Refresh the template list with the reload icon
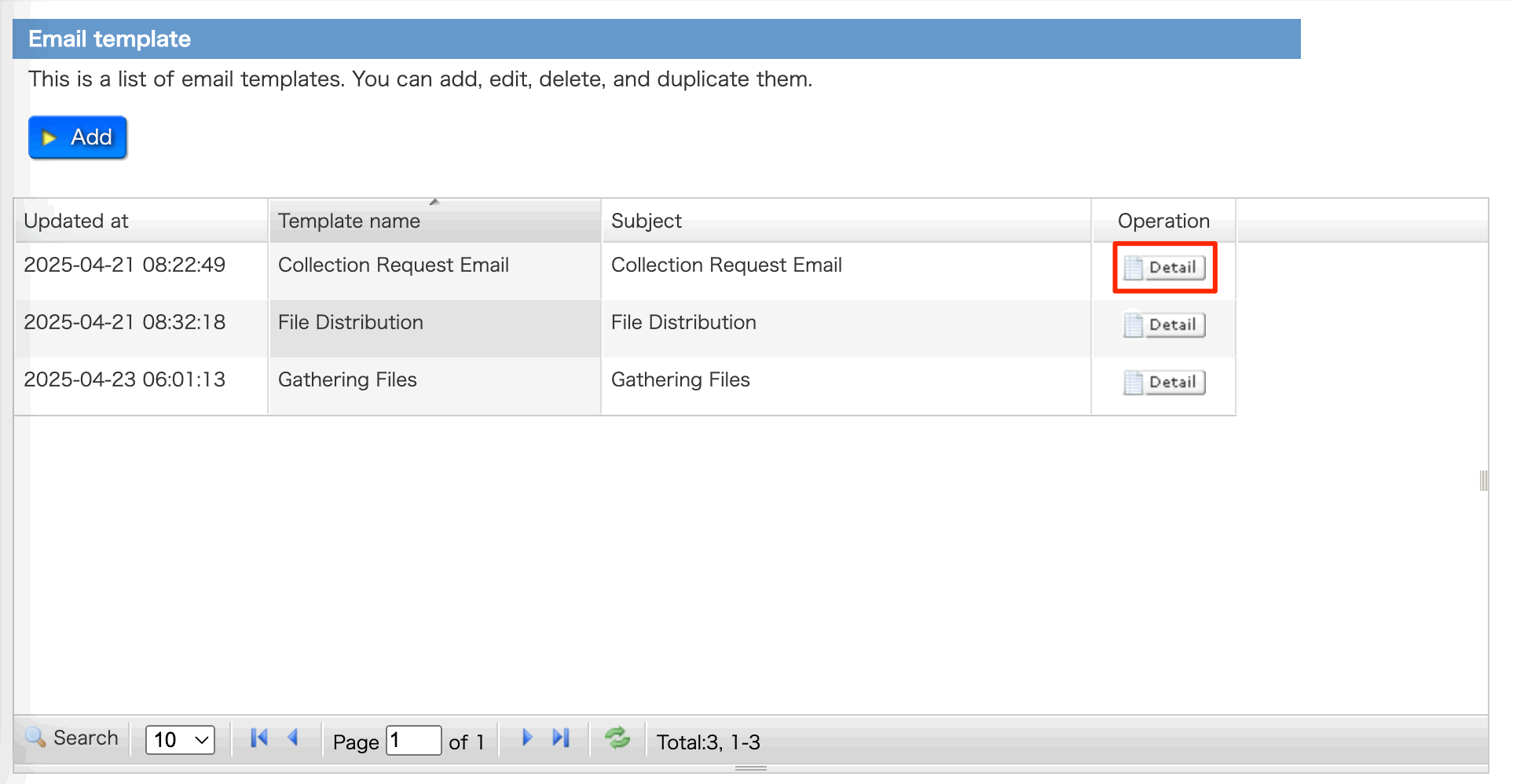The width and height of the screenshot is (1513, 784). tap(617, 738)
